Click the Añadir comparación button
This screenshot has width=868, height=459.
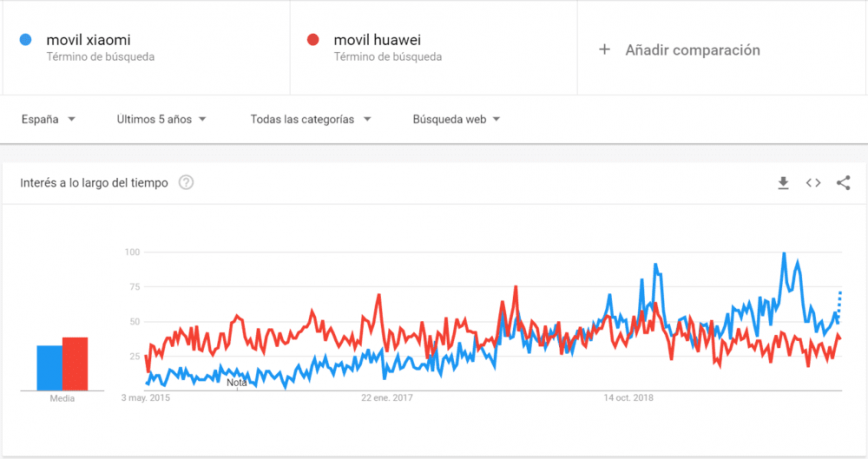click(692, 50)
